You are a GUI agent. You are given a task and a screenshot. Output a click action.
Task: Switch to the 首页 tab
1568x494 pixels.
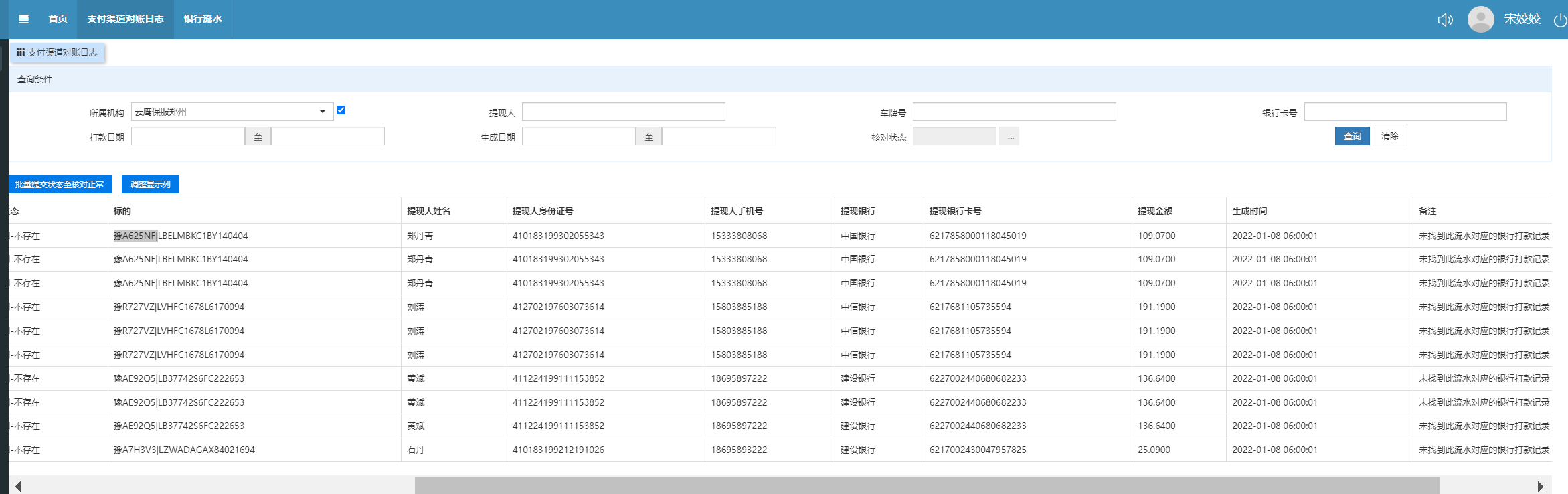point(58,19)
